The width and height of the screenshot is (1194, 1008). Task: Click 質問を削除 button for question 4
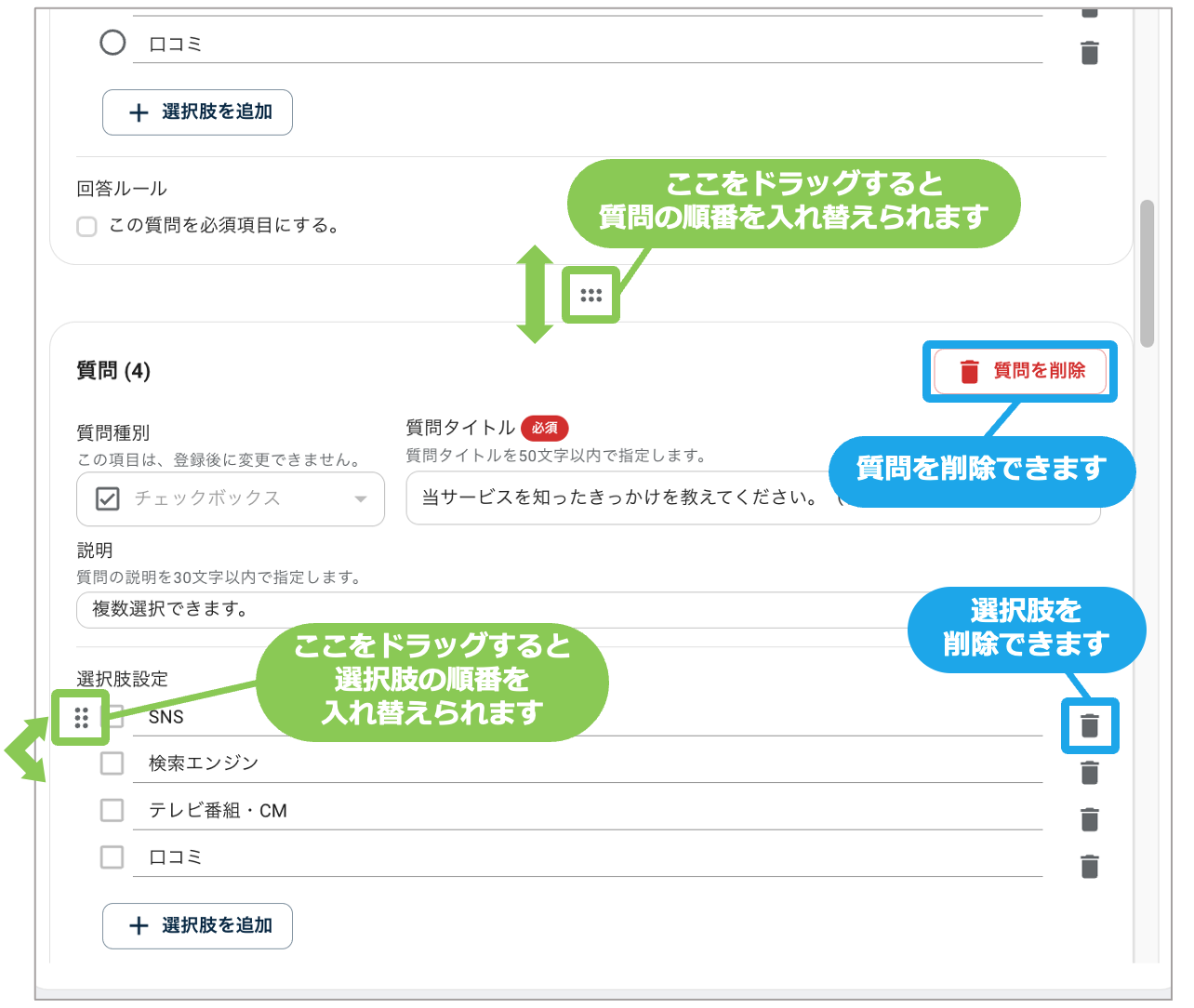coord(1020,371)
